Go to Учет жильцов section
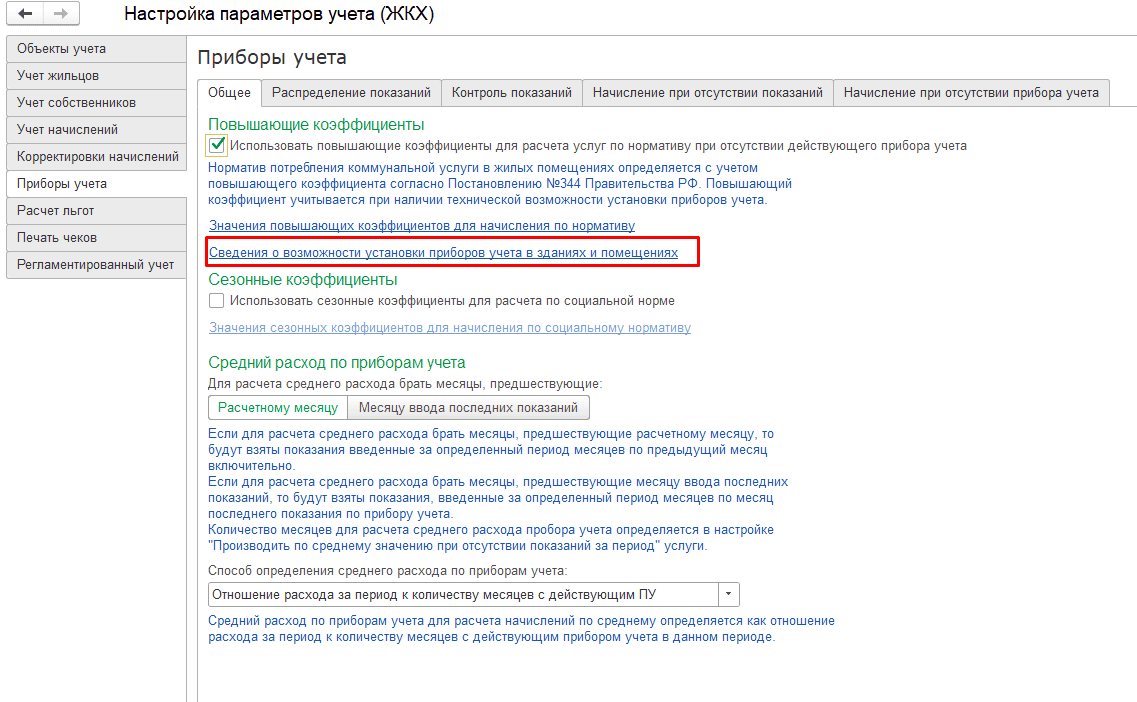Viewport: 1137px width, 702px height. (x=96, y=75)
